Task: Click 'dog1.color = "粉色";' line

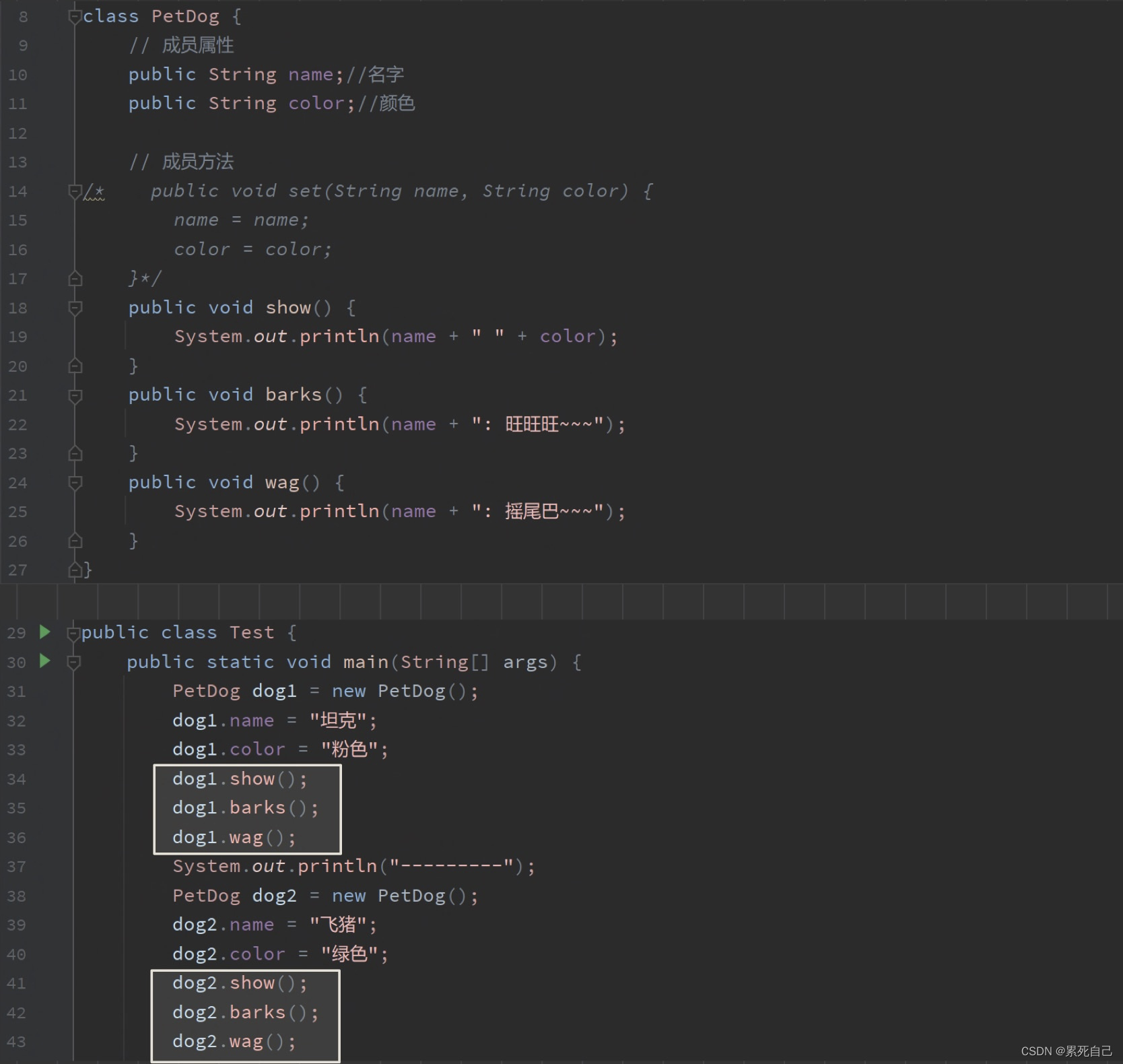Action: click(x=281, y=750)
